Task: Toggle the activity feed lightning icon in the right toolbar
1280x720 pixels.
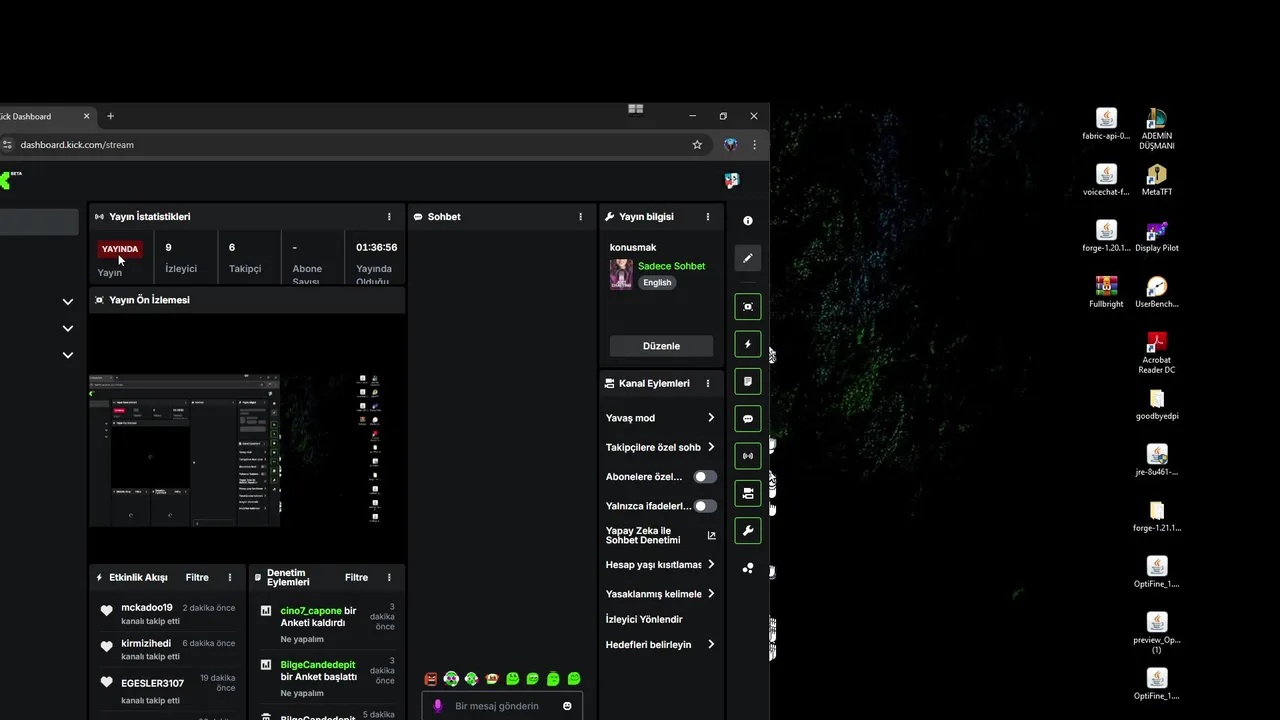Action: [748, 344]
